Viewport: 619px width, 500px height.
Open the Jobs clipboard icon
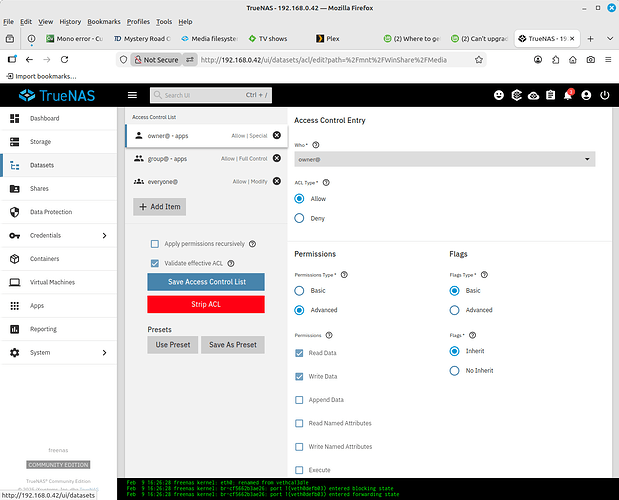coord(551,95)
